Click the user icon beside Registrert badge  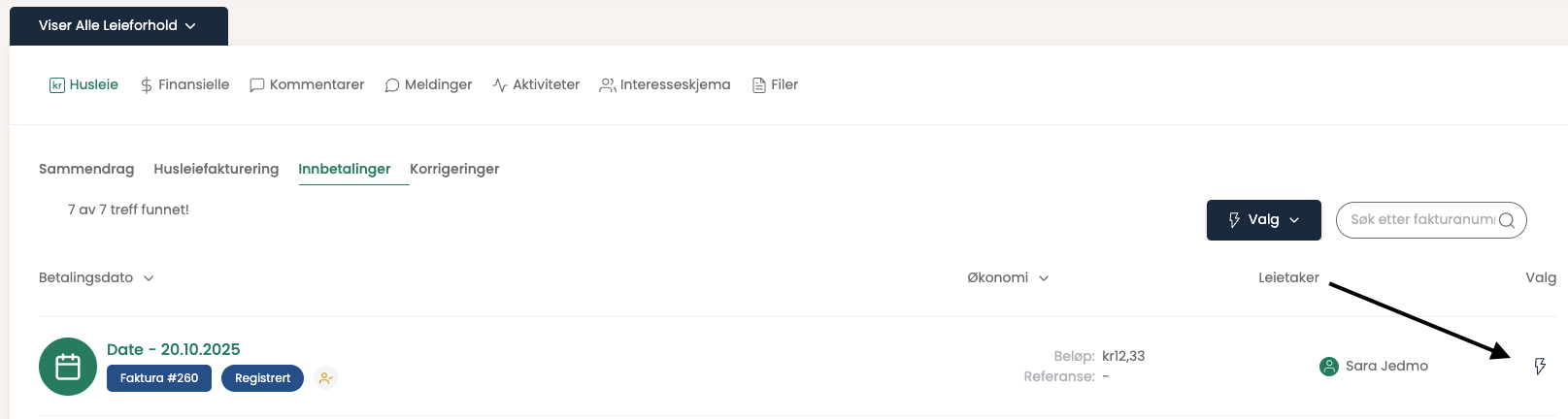pos(326,378)
